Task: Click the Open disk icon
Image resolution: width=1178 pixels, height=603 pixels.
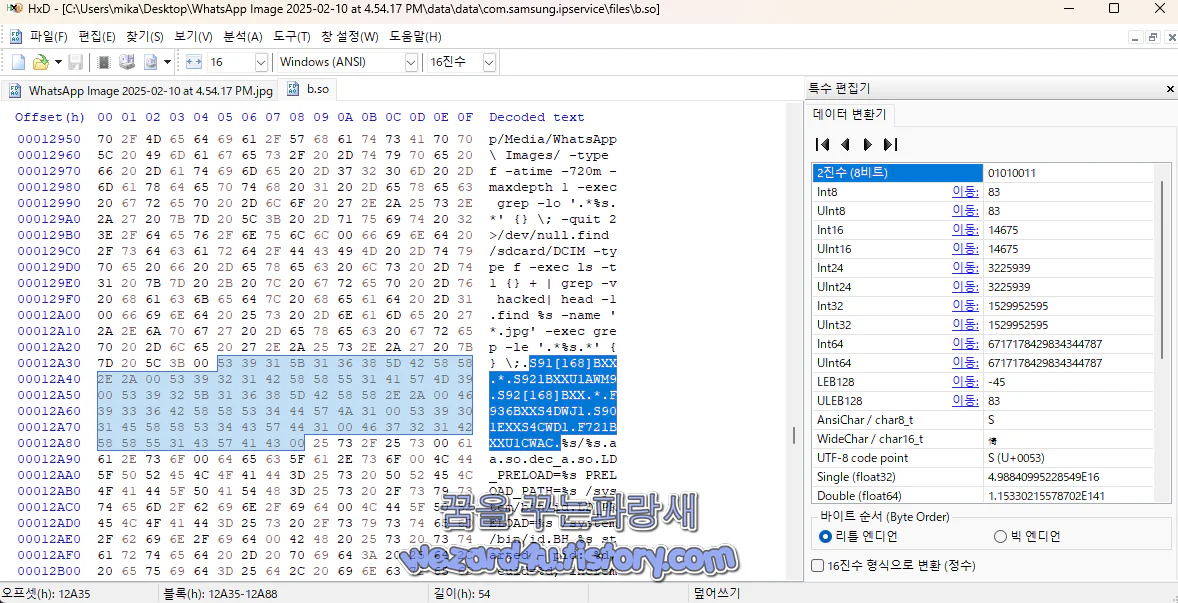Action: tap(127, 62)
